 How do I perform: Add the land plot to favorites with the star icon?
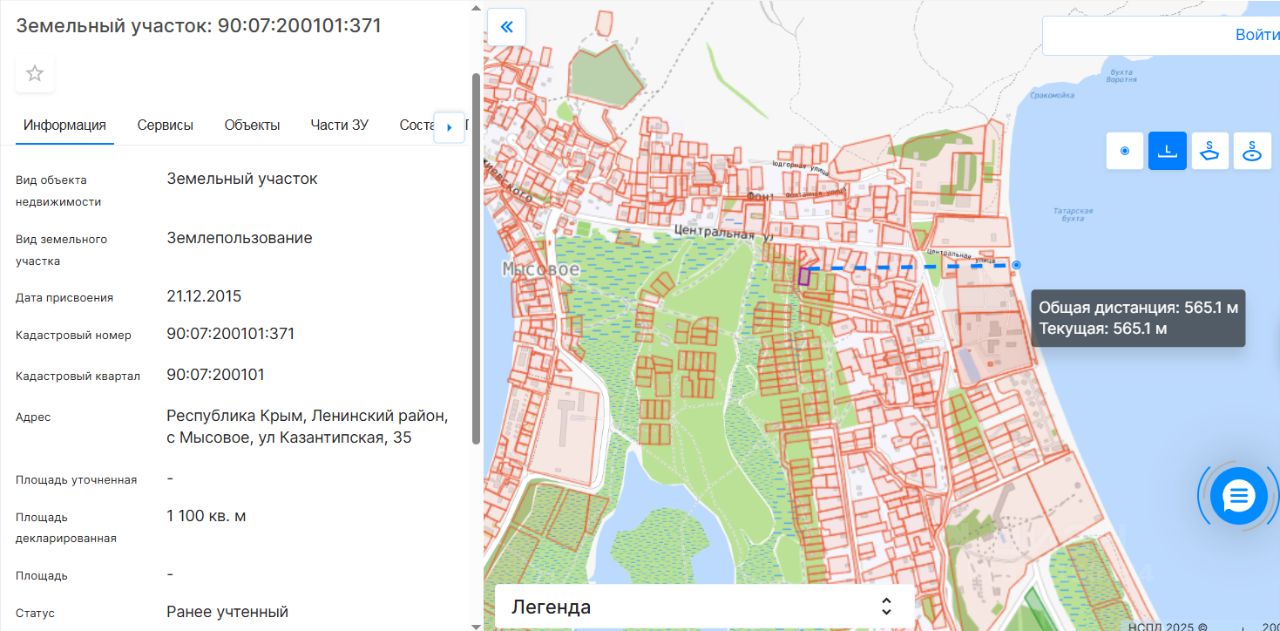[x=35, y=73]
